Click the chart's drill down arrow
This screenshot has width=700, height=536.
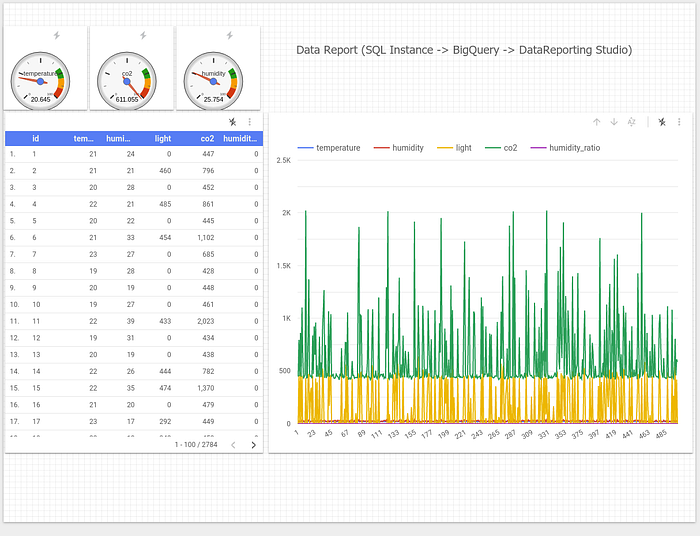614,122
